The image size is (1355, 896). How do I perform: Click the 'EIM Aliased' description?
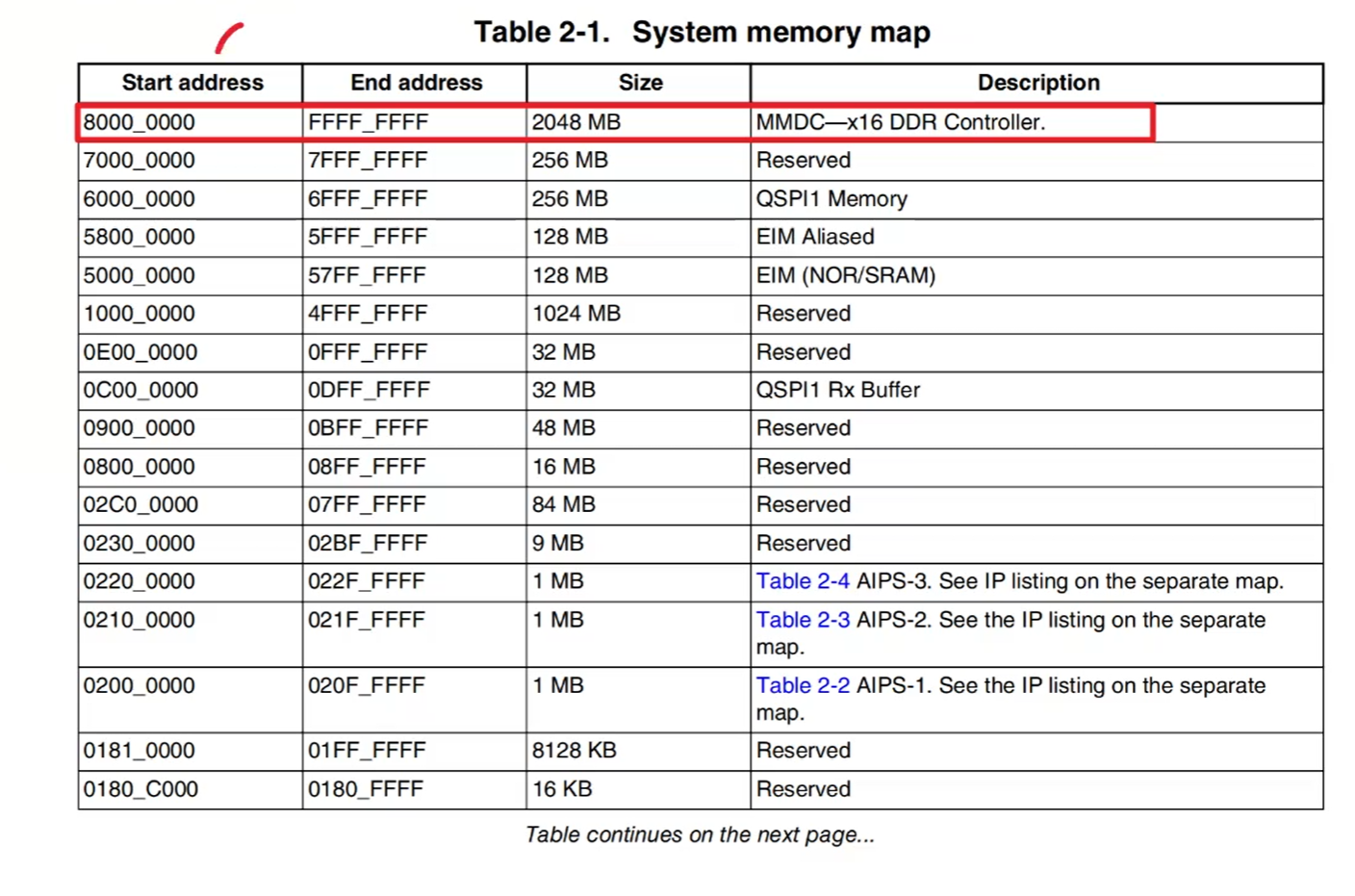(x=815, y=237)
